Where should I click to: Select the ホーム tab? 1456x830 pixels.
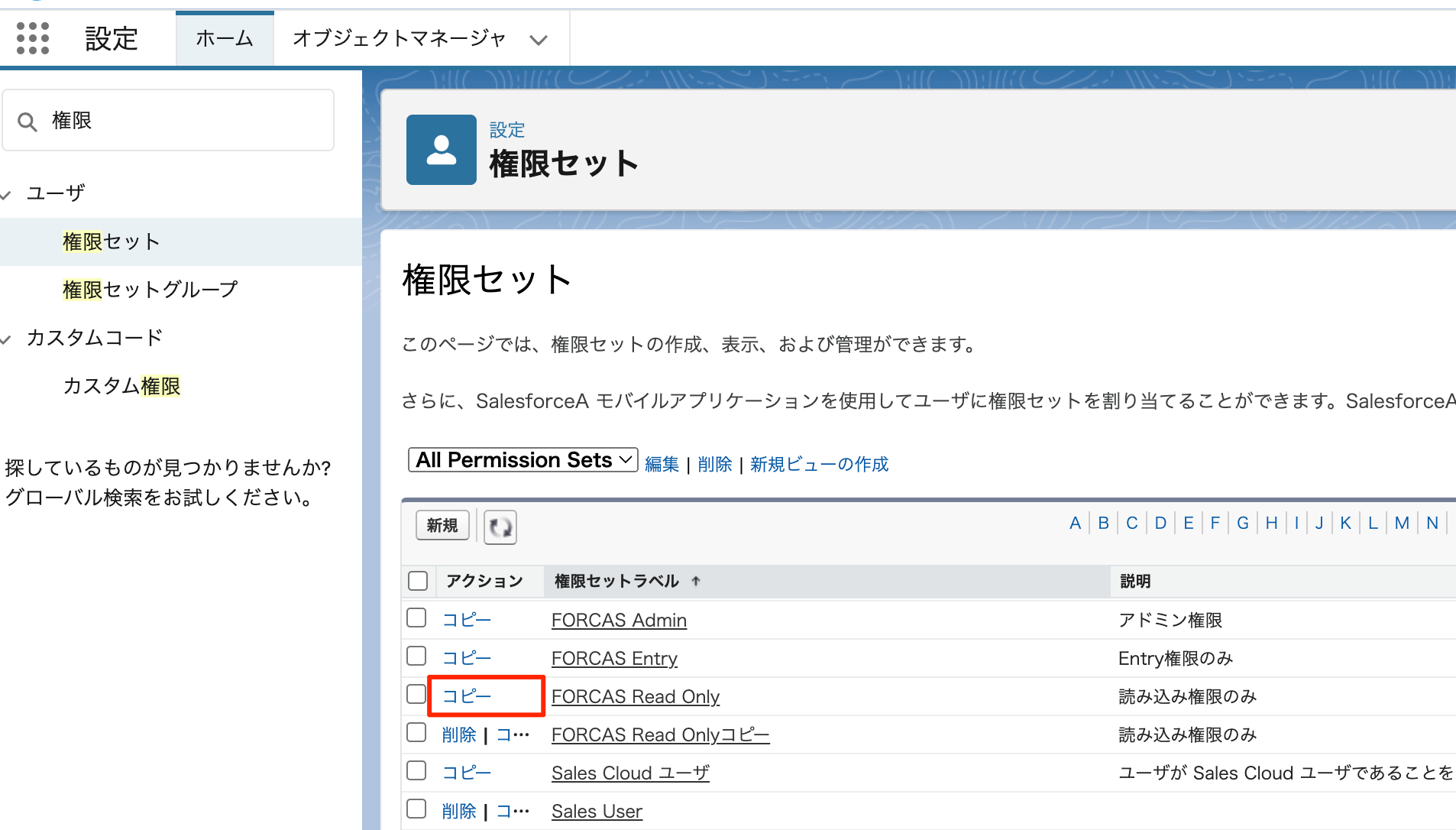(225, 38)
